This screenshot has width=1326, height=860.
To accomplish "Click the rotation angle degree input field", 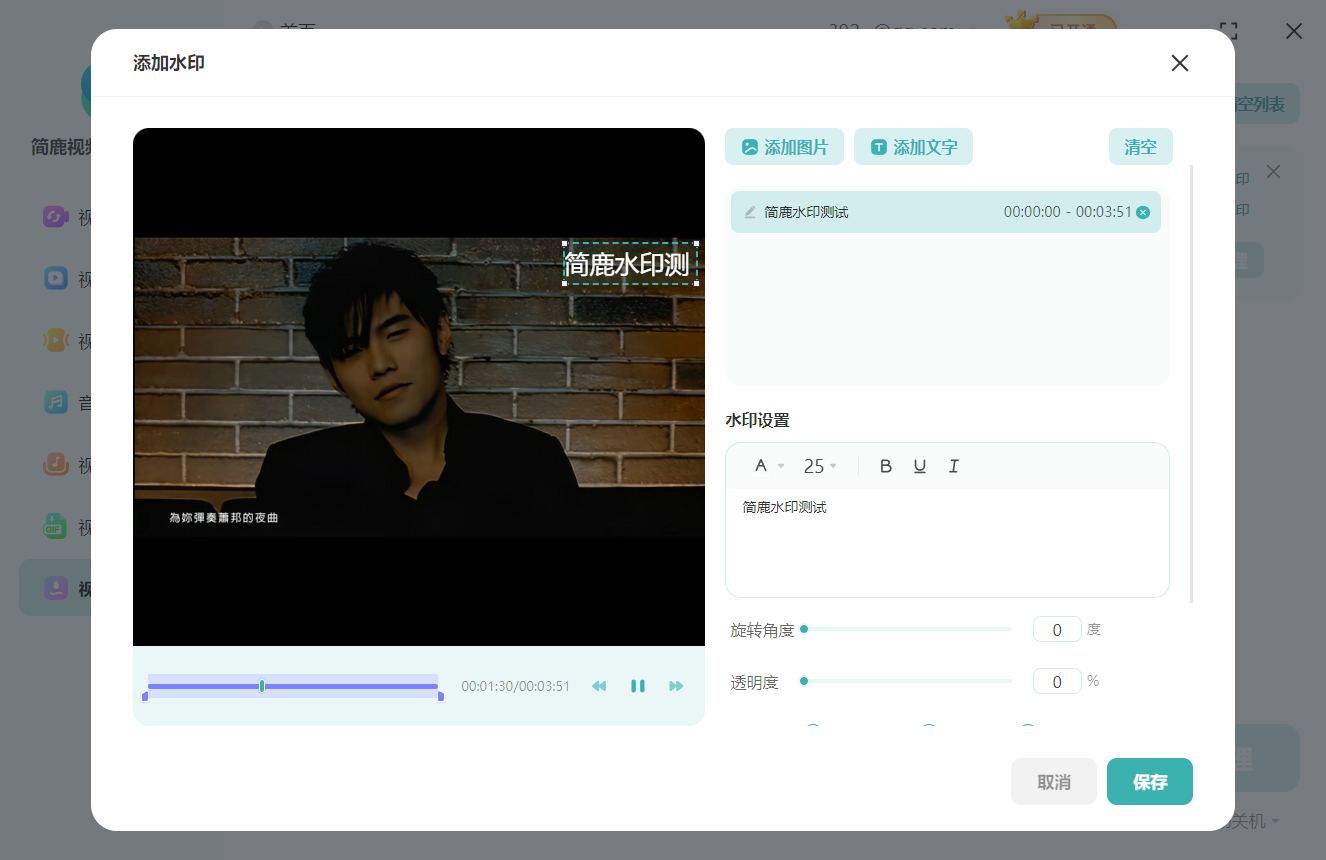I will coord(1057,629).
